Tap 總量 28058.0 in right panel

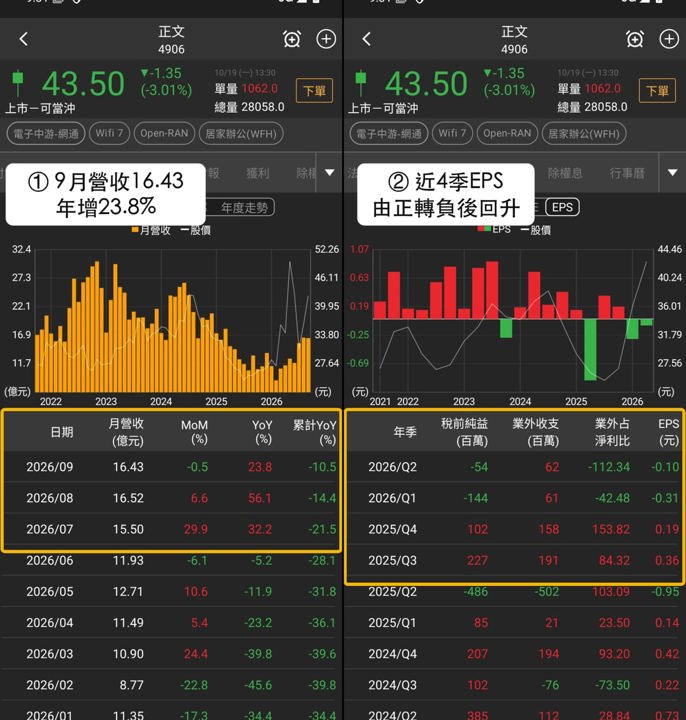592,107
